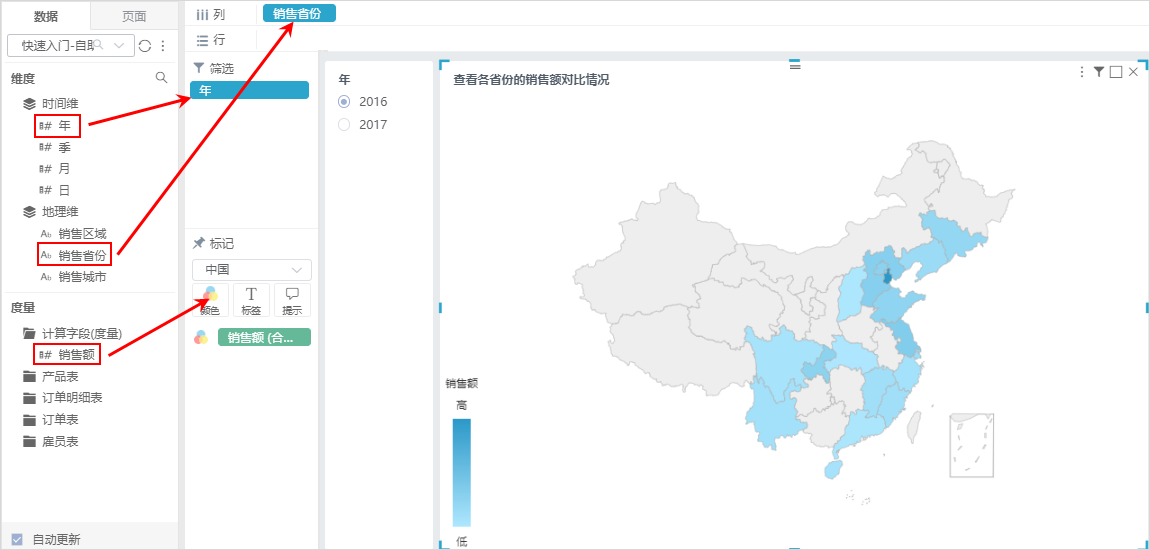This screenshot has height=550, width=1150.
Task: Click the chart filter funnel icon
Action: (1099, 71)
